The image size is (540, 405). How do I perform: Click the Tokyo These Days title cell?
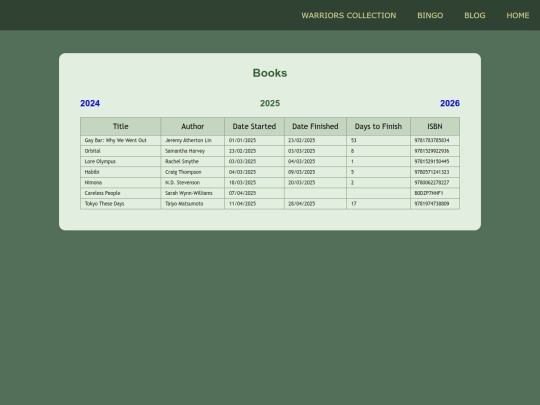(121, 204)
